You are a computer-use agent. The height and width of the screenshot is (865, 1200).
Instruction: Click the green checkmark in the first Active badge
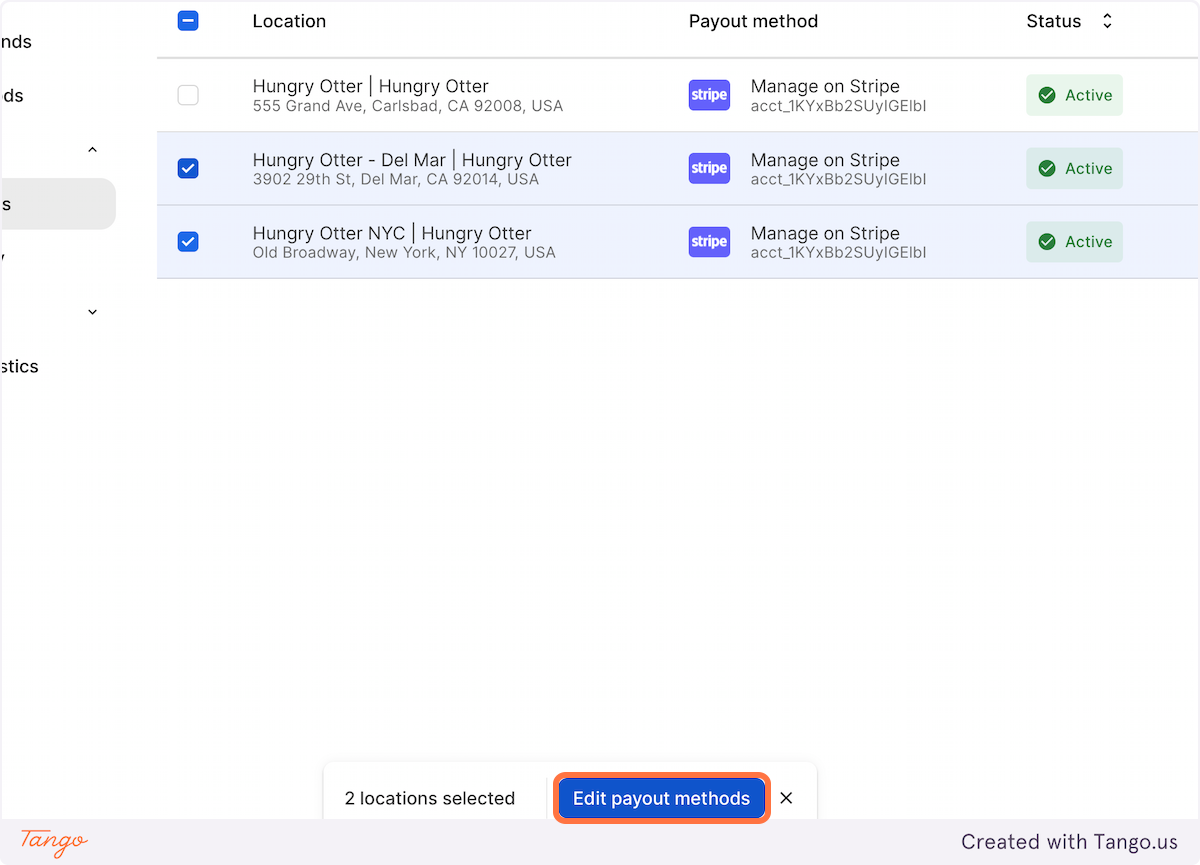(1047, 95)
